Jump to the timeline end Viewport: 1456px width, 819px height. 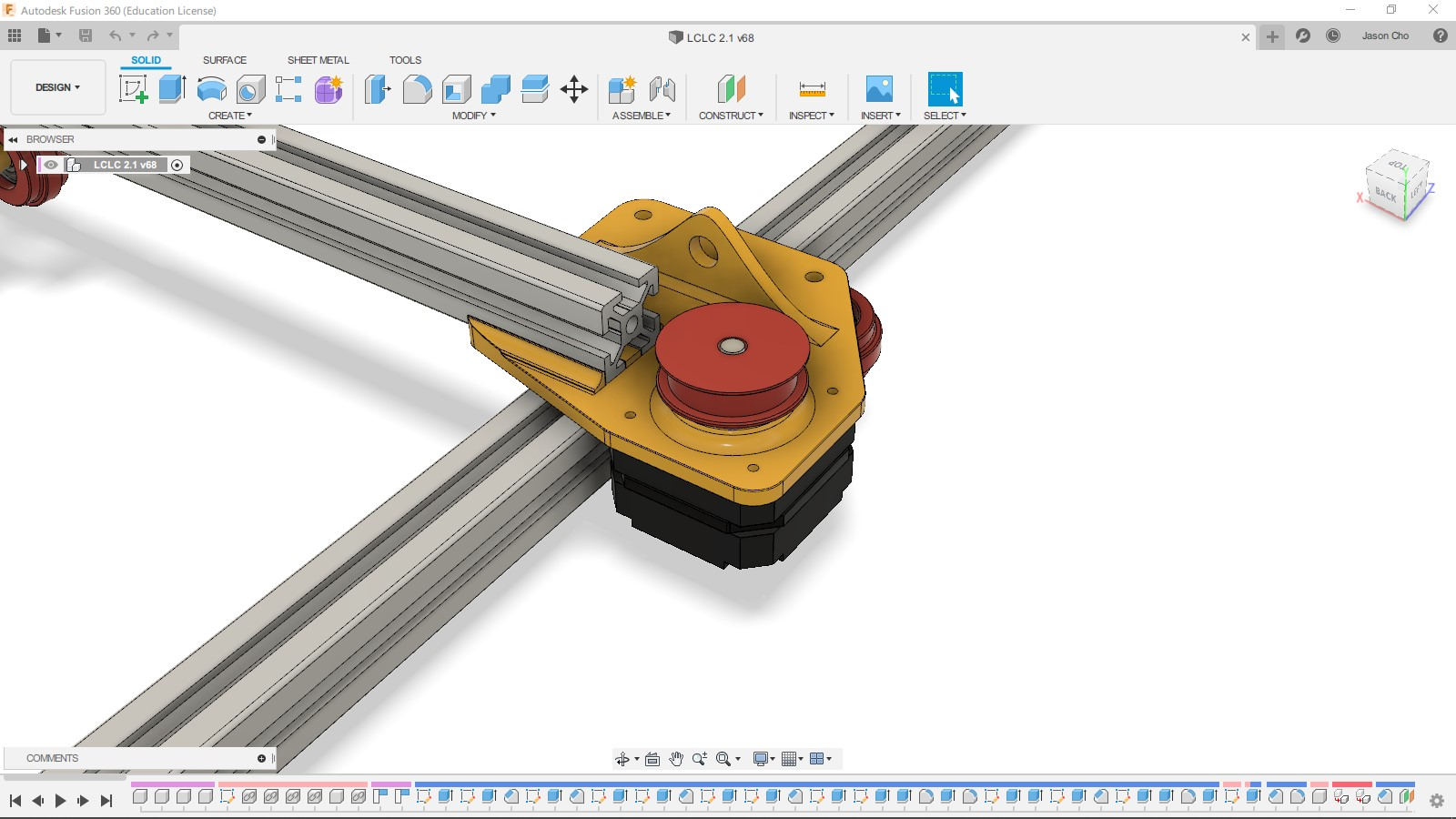point(106,801)
